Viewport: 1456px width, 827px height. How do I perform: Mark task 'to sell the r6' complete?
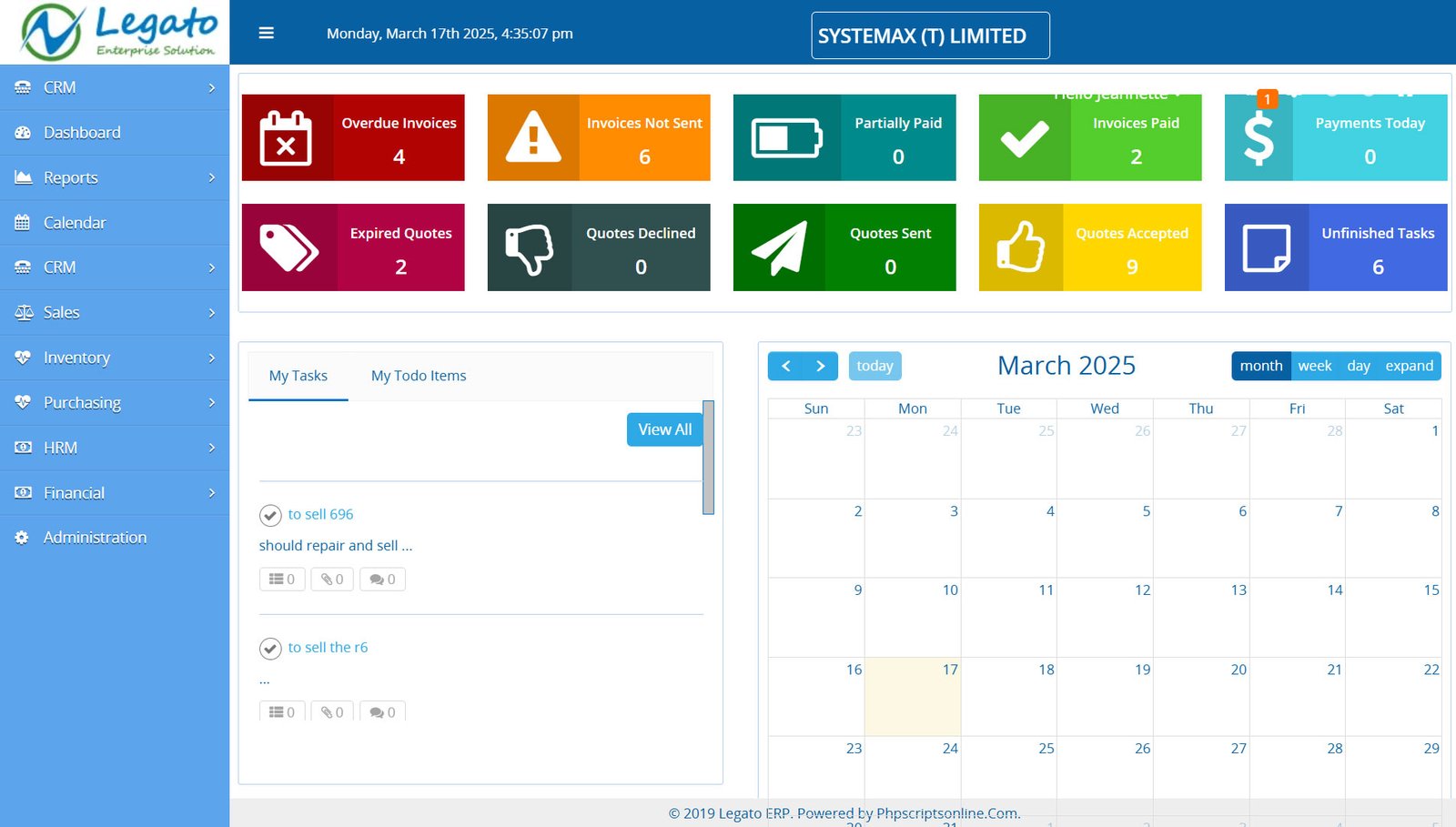click(270, 649)
